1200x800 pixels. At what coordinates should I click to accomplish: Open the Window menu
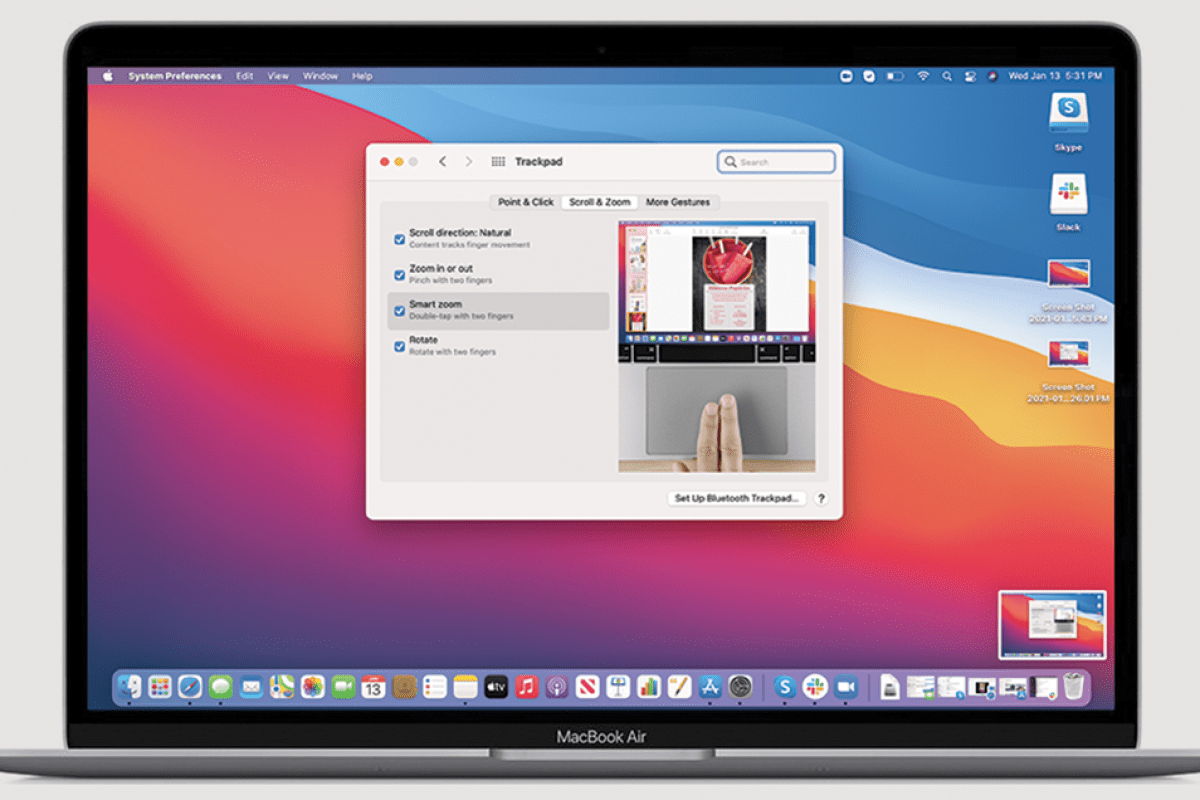pyautogui.click(x=320, y=75)
